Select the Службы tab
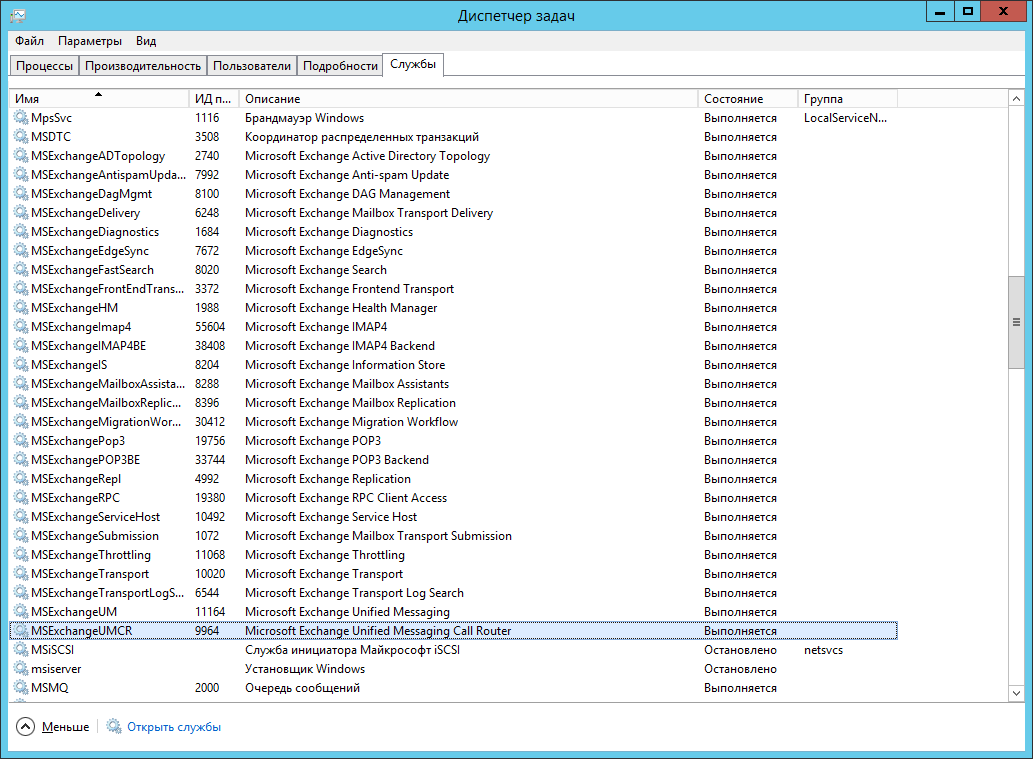This screenshot has width=1033, height=759. coord(413,65)
